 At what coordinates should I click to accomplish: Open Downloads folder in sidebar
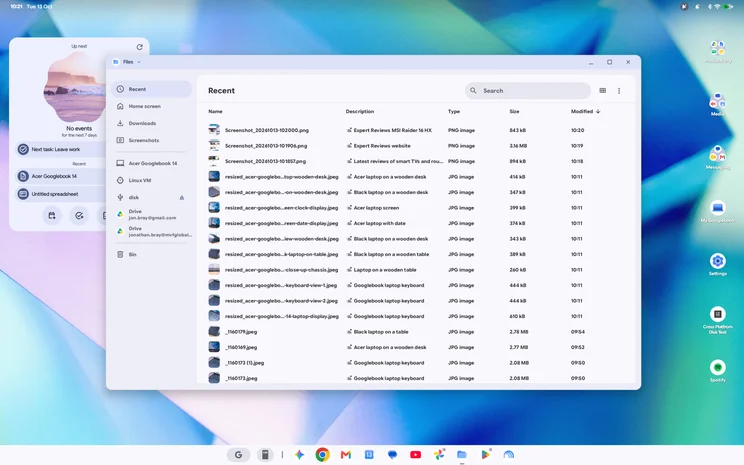coord(151,123)
